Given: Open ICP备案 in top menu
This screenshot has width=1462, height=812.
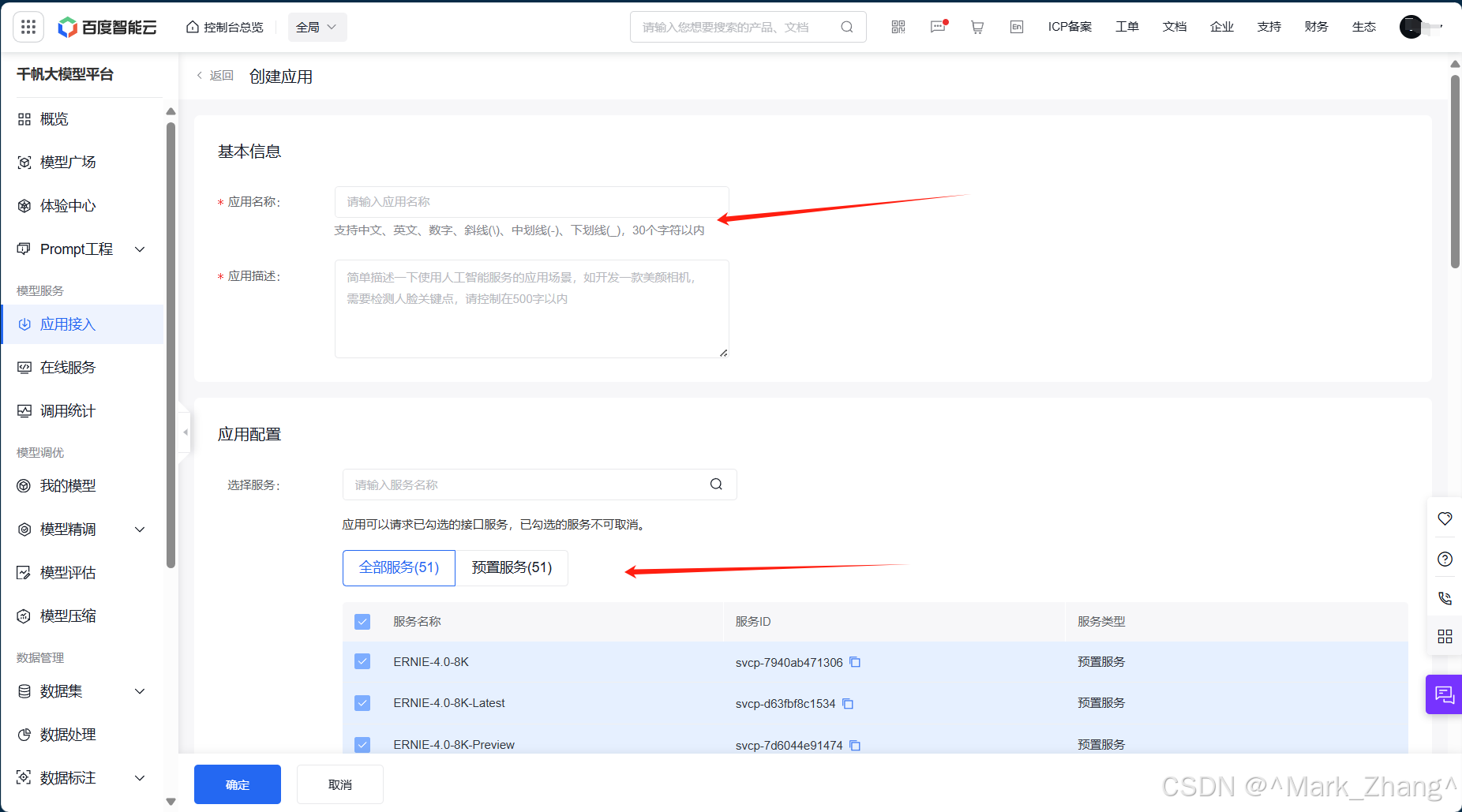Looking at the screenshot, I should 1070,27.
